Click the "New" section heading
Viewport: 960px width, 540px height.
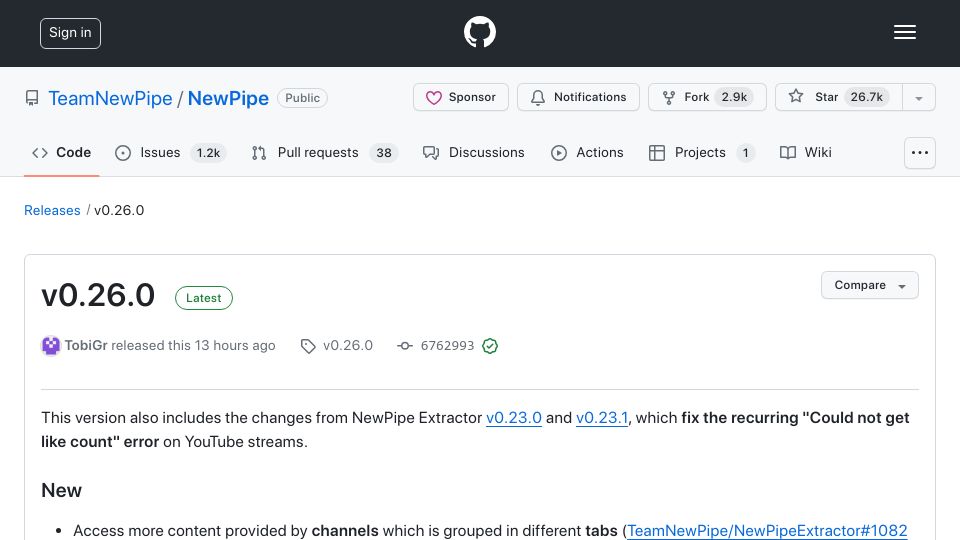[x=61, y=490]
